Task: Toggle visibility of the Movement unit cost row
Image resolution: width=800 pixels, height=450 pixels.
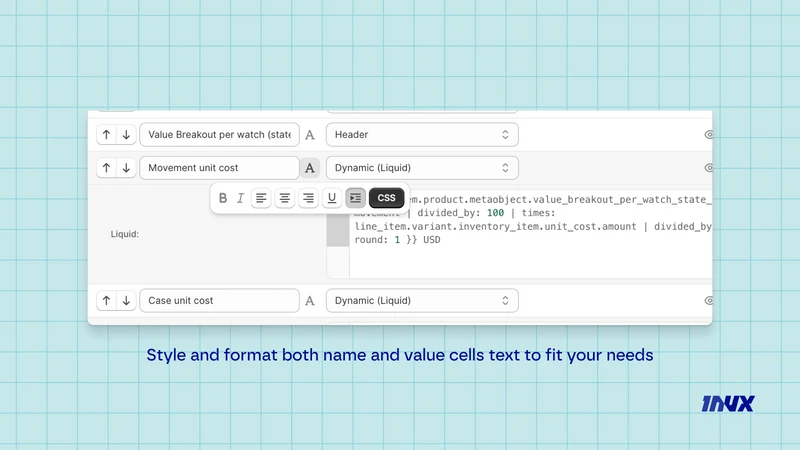Action: [708, 168]
